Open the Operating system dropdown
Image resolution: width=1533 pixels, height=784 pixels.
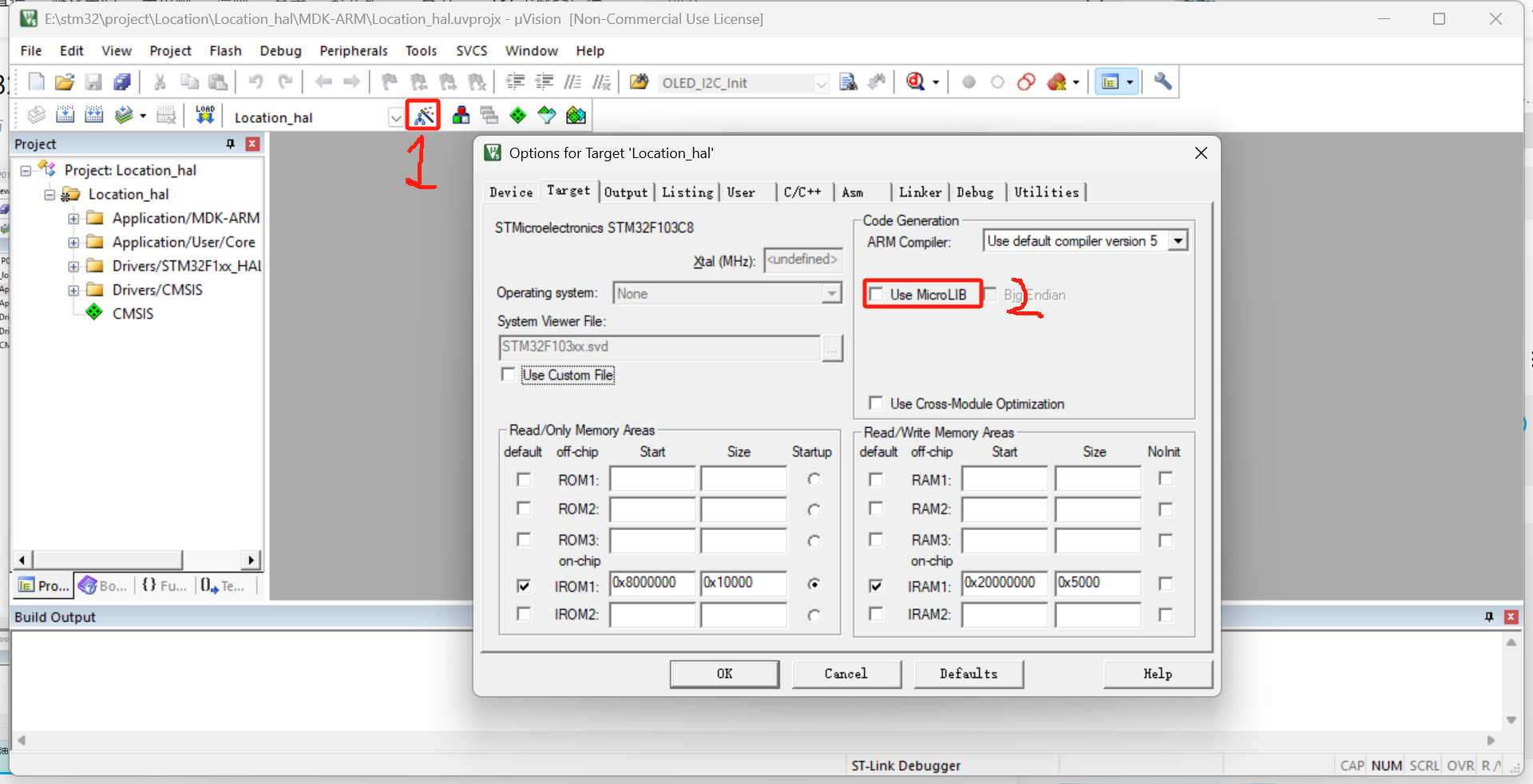[x=832, y=293]
